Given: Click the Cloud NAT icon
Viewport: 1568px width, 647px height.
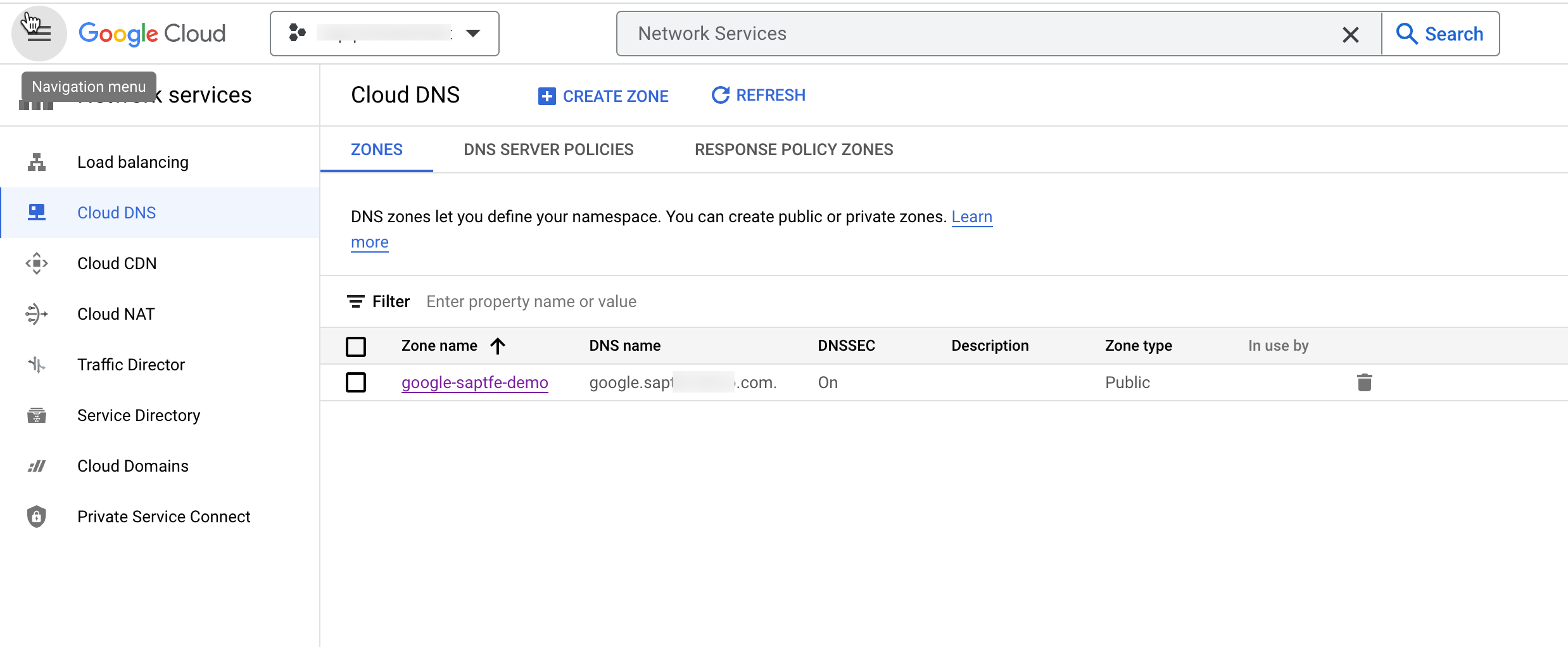Looking at the screenshot, I should click(37, 314).
